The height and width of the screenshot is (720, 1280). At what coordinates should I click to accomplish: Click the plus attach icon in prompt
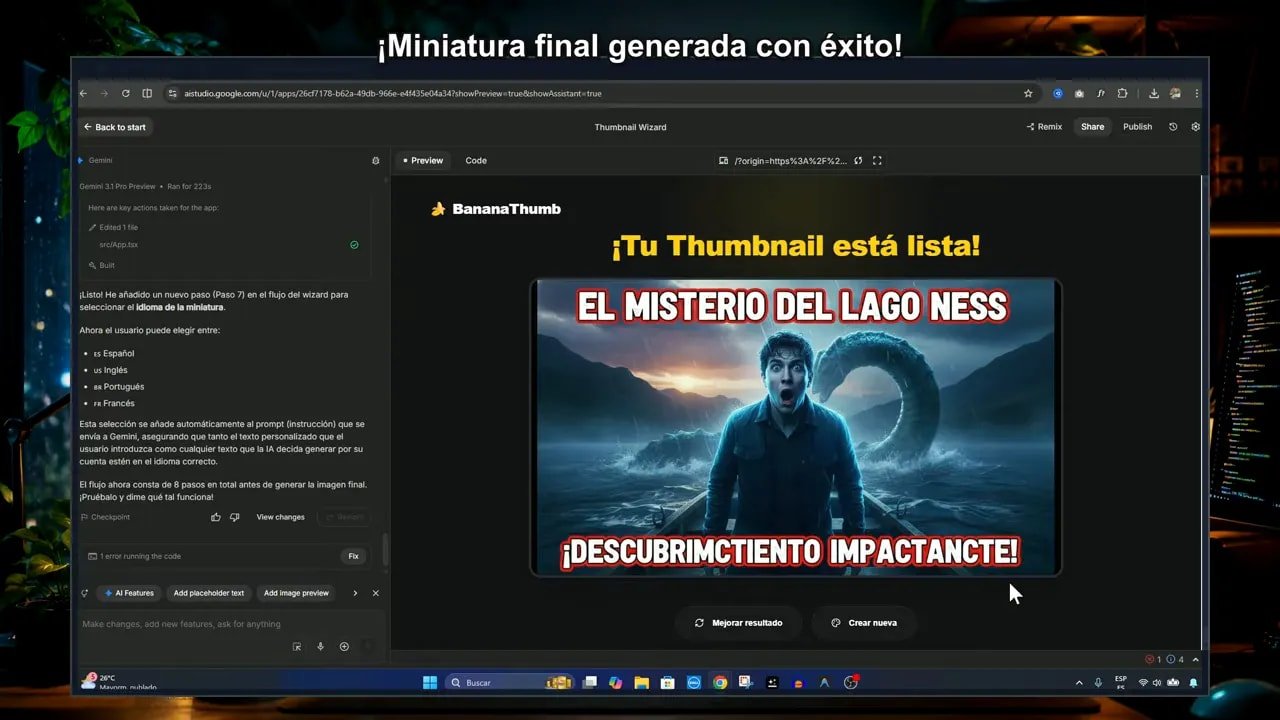(x=344, y=647)
